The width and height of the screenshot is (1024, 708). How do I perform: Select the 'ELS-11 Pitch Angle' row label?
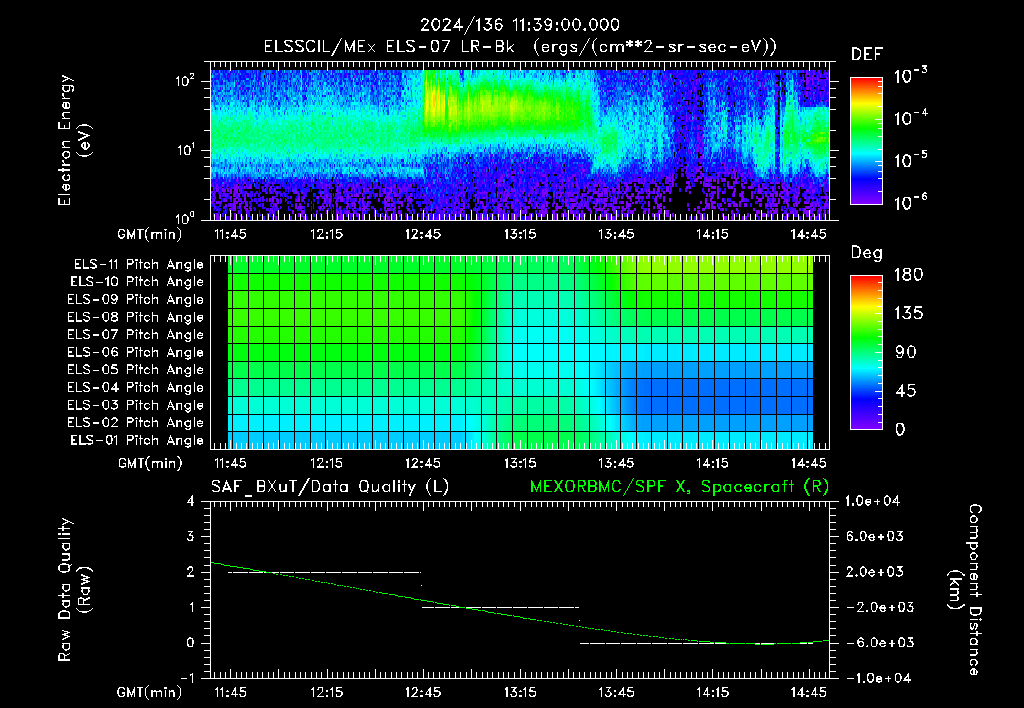coord(138,265)
